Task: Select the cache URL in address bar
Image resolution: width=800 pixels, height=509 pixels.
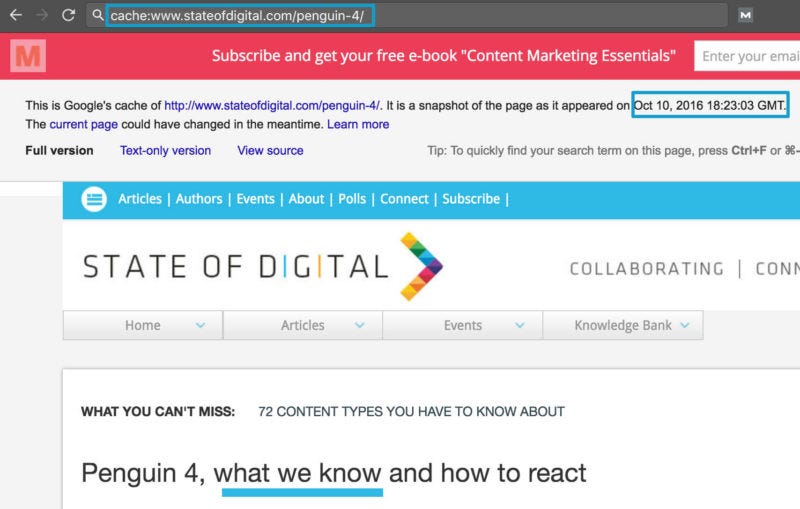Action: click(237, 16)
